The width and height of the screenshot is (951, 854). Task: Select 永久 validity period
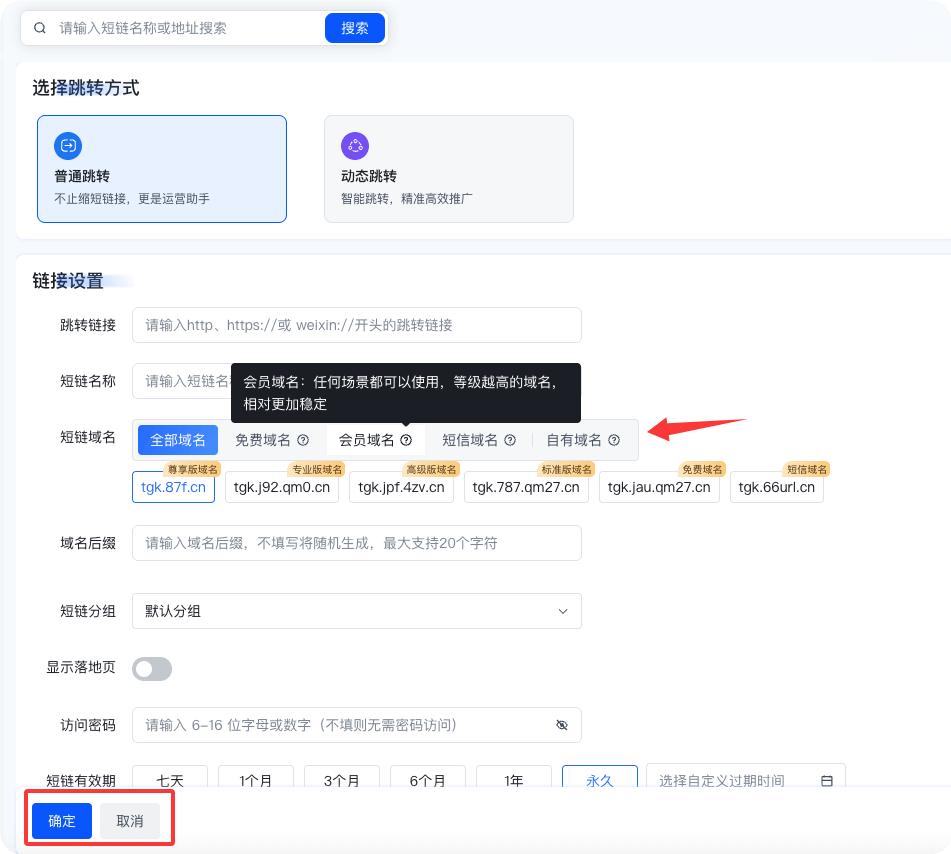(599, 781)
